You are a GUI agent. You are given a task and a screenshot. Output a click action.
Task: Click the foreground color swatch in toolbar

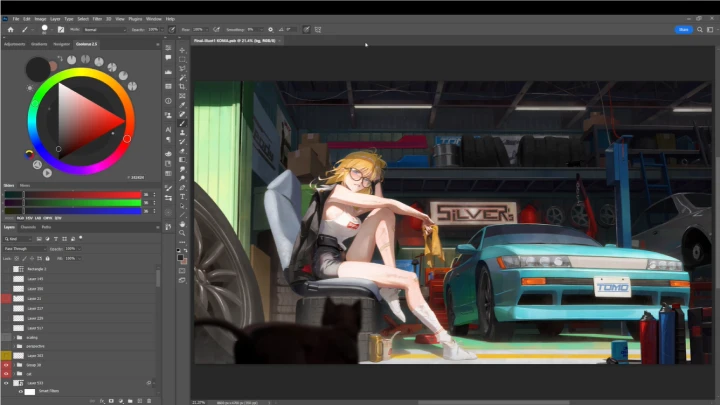point(180,258)
